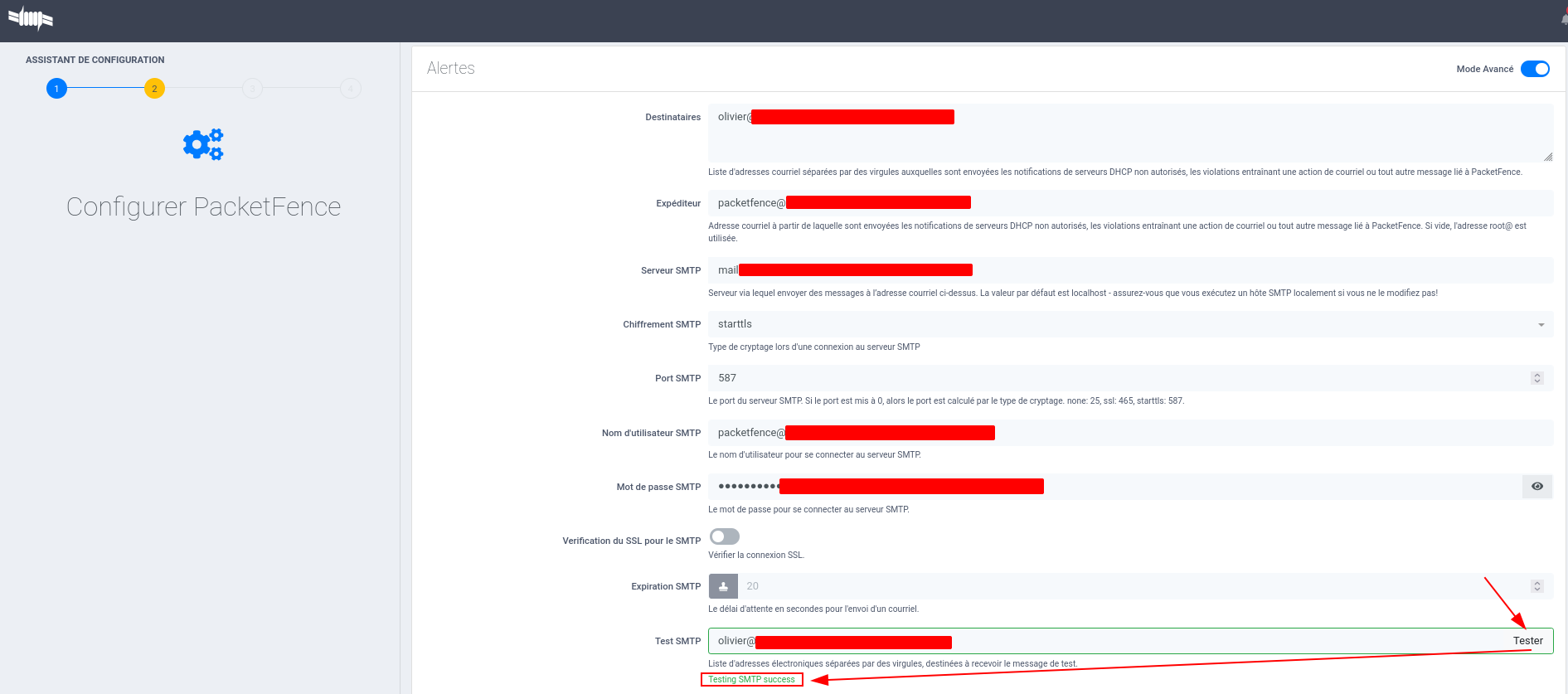Adjust Expiration SMTP with spinner arrows
The width and height of the screenshot is (1568, 694).
[x=1536, y=586]
